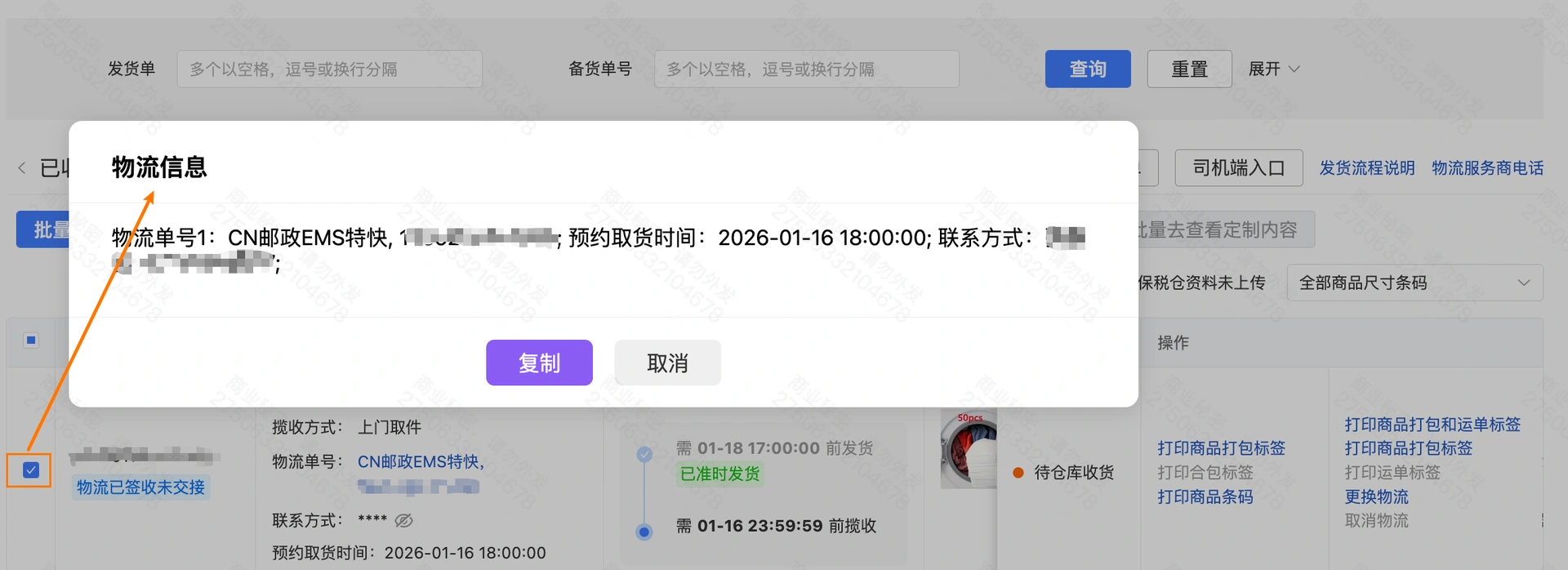Click 打印商品打包和运单标签 link
The width and height of the screenshot is (1568, 570).
click(x=1432, y=425)
